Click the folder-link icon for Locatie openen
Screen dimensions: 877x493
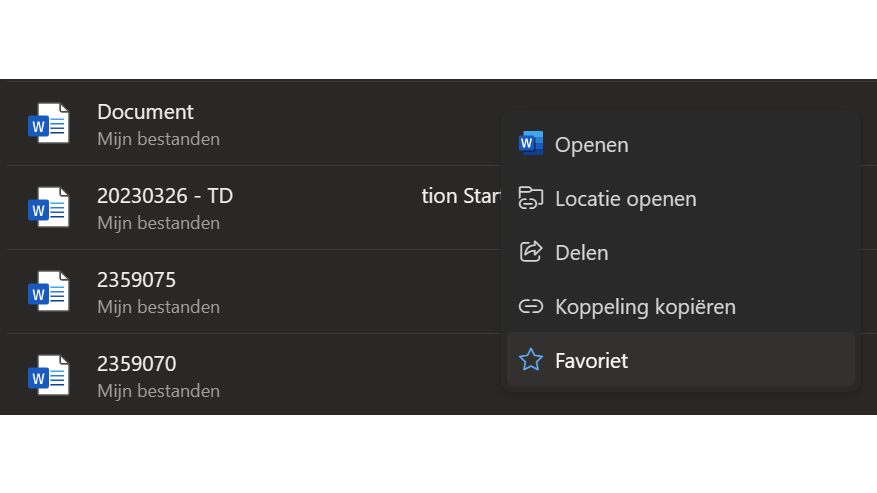(x=531, y=198)
